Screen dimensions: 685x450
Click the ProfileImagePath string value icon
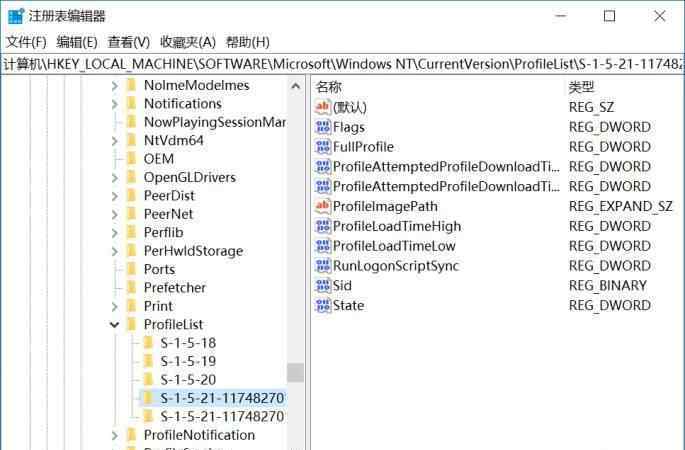point(323,206)
